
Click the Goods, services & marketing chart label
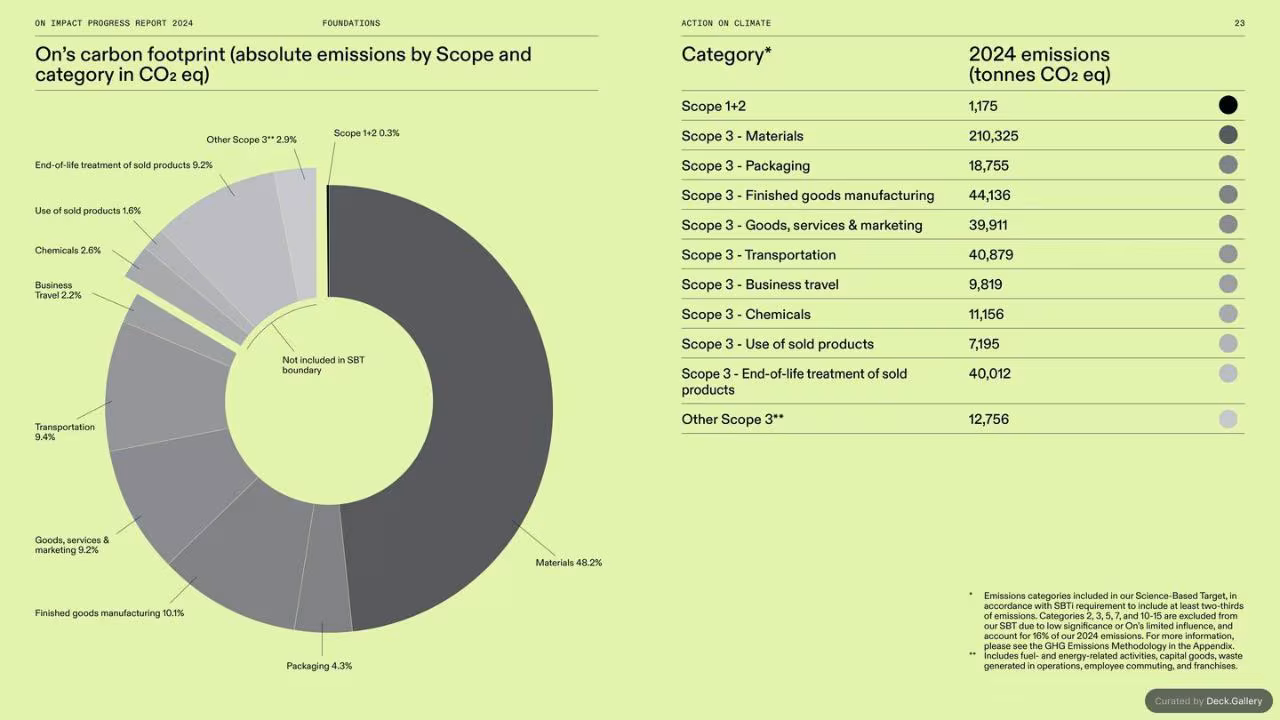click(x=72, y=545)
